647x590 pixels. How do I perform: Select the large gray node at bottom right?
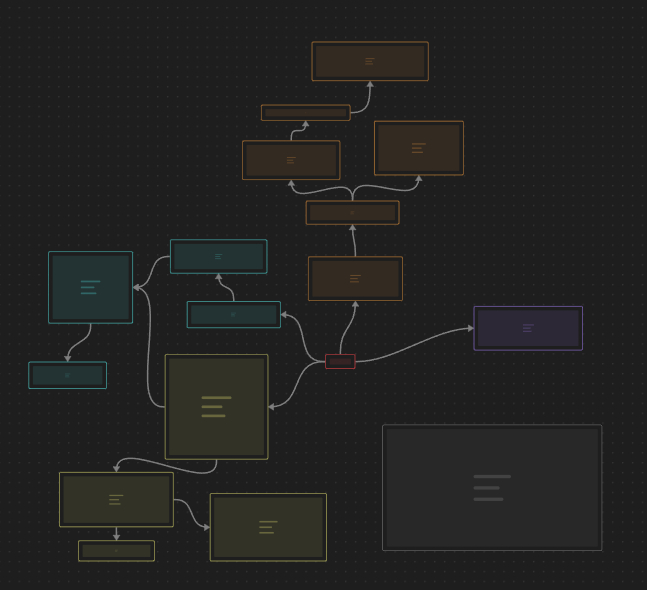point(491,487)
